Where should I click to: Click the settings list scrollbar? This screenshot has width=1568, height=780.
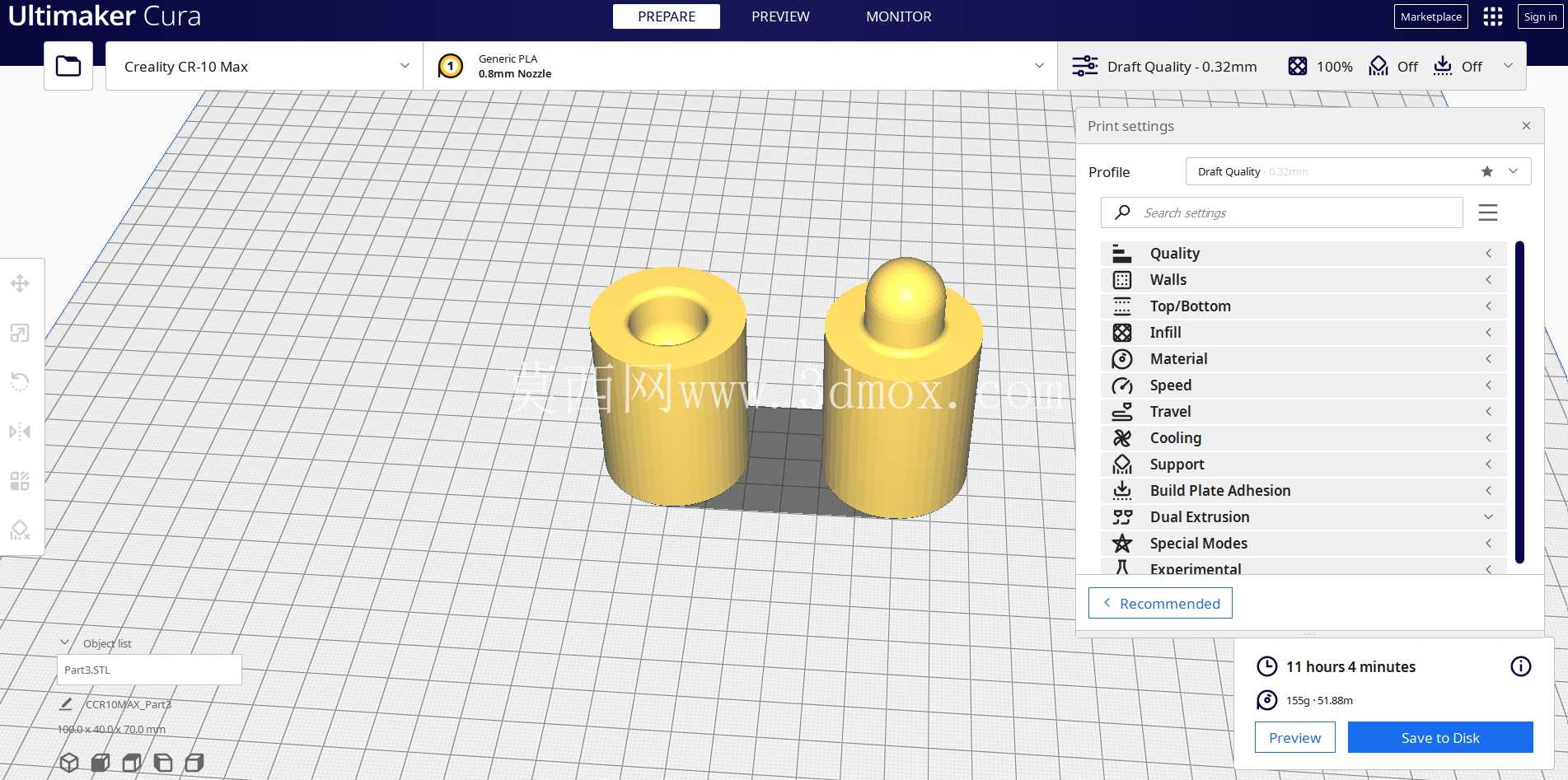(x=1519, y=402)
